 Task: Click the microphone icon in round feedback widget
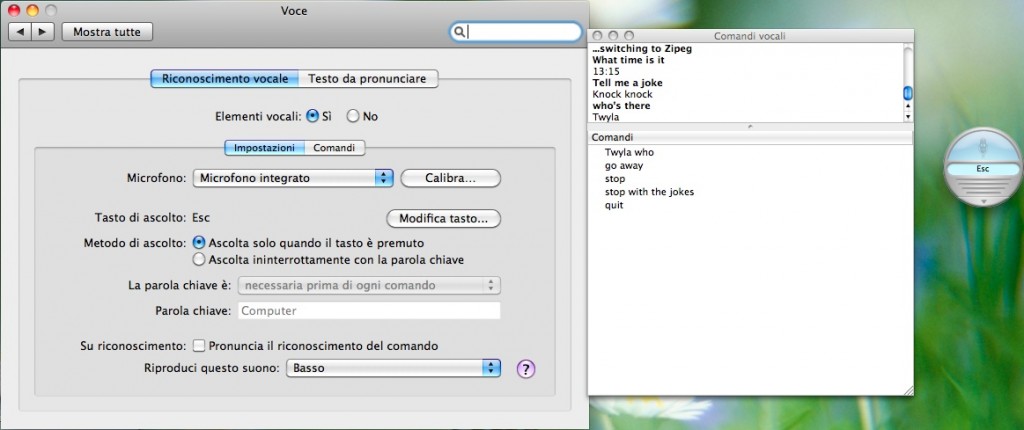[x=982, y=145]
